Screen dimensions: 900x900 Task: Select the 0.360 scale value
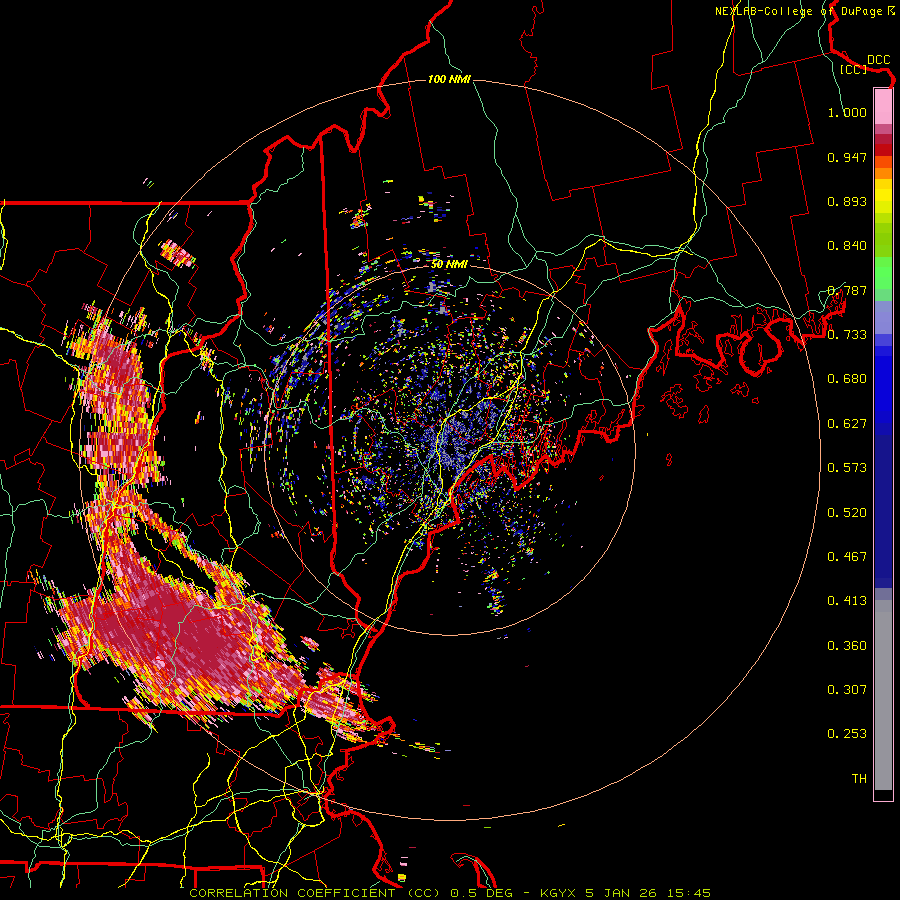847,646
